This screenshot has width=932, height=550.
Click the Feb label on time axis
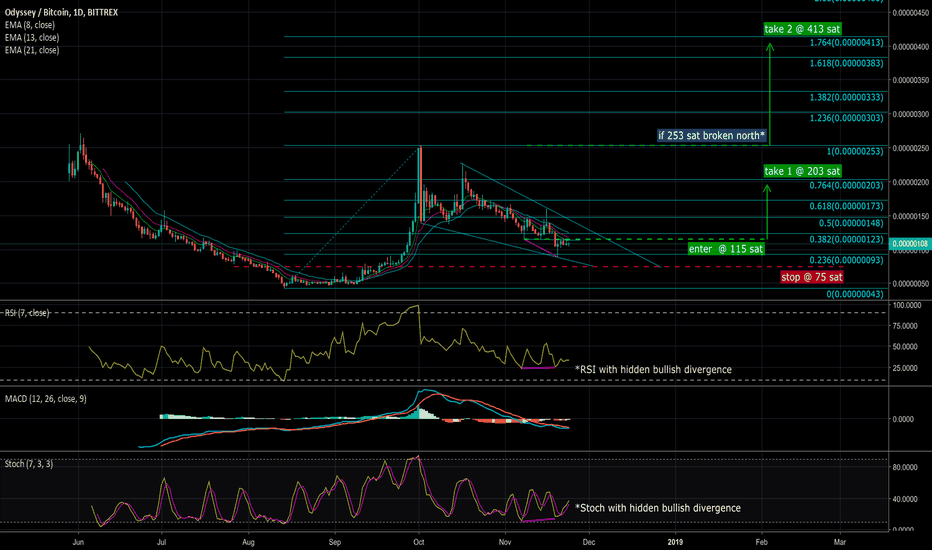(x=761, y=542)
